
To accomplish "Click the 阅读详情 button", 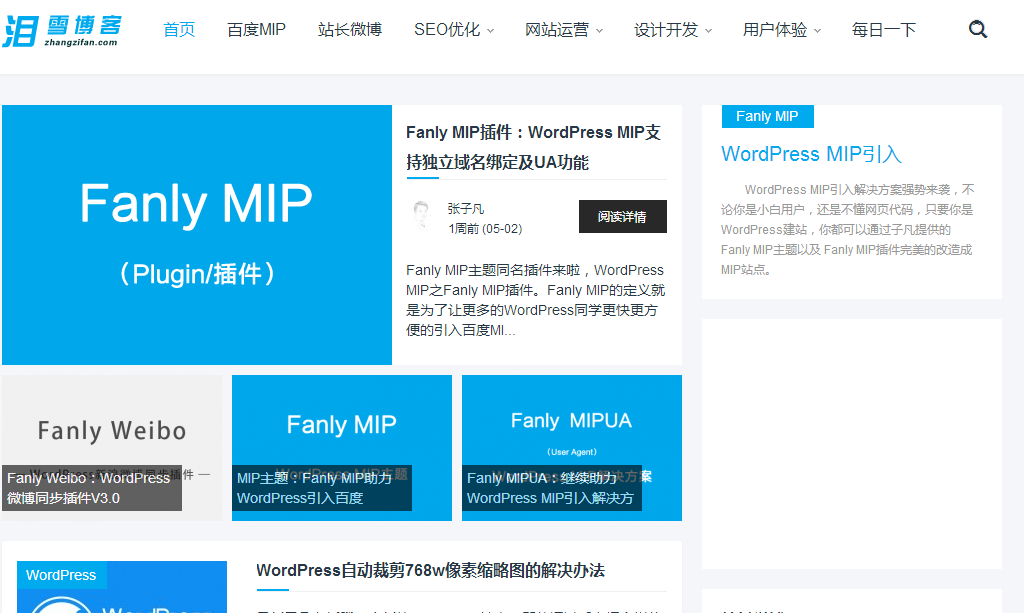I will (622, 217).
